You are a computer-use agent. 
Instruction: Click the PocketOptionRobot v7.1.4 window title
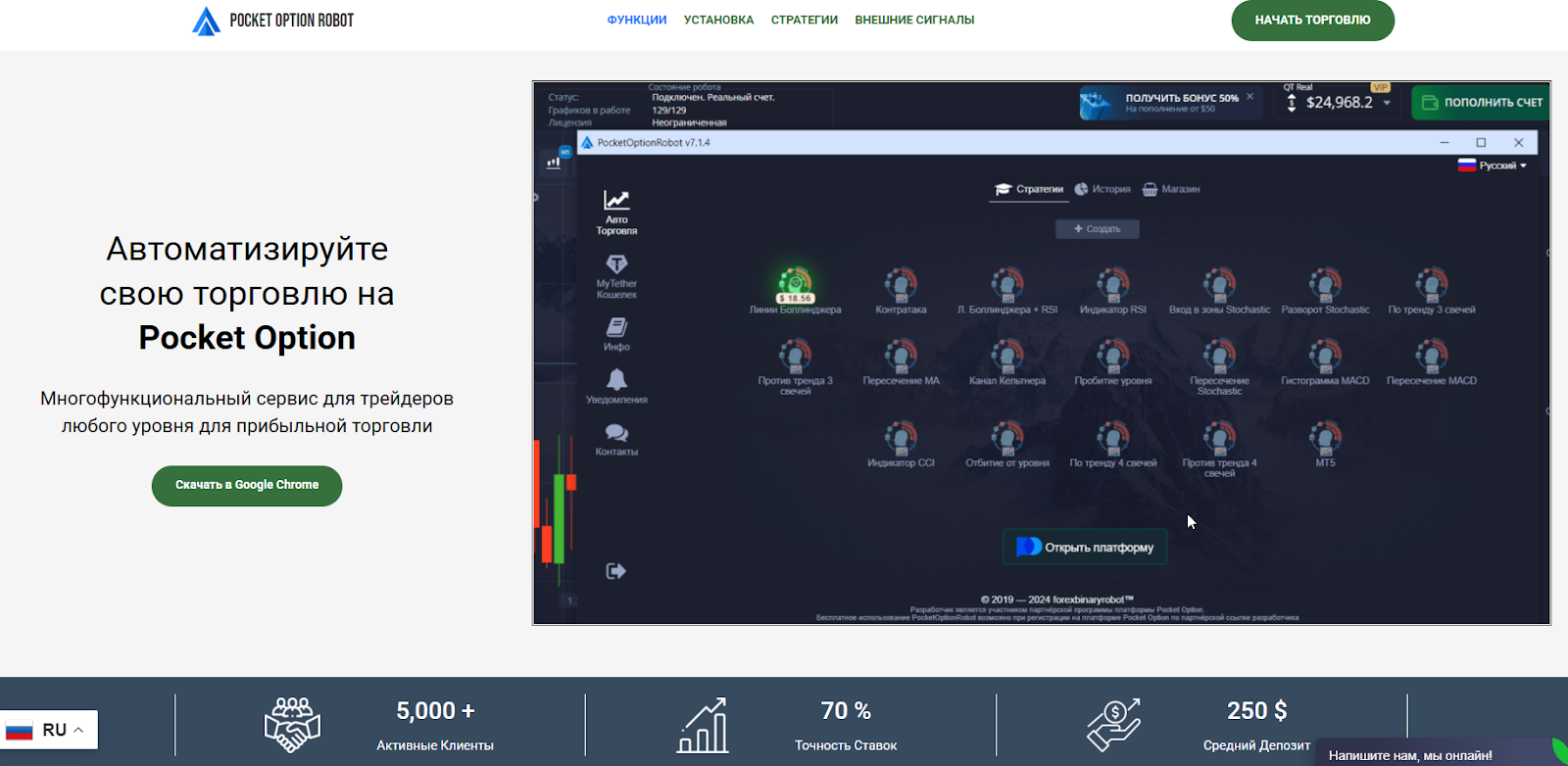pyautogui.click(x=654, y=143)
